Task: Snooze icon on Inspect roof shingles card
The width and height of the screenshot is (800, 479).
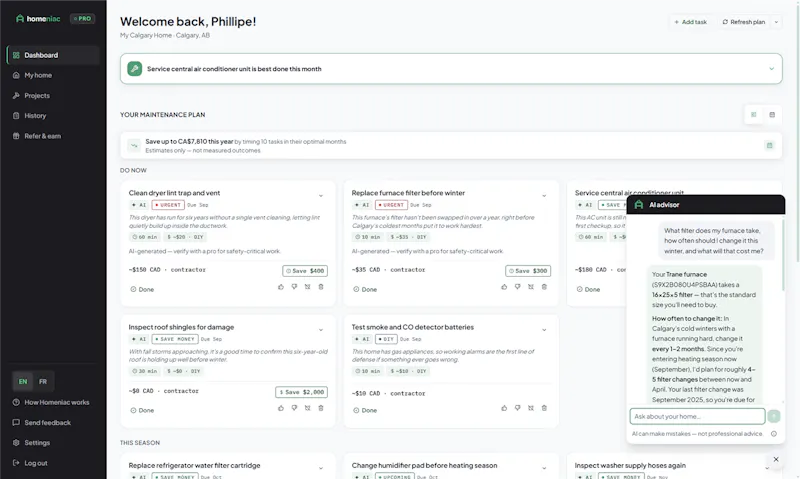Action: point(308,408)
